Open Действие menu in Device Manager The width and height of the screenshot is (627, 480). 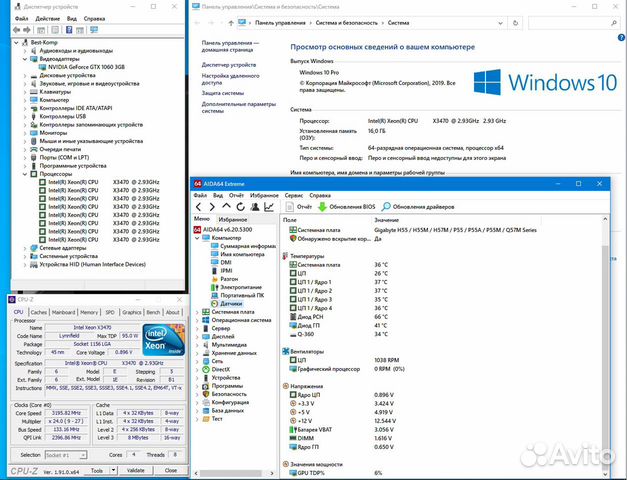click(x=47, y=19)
